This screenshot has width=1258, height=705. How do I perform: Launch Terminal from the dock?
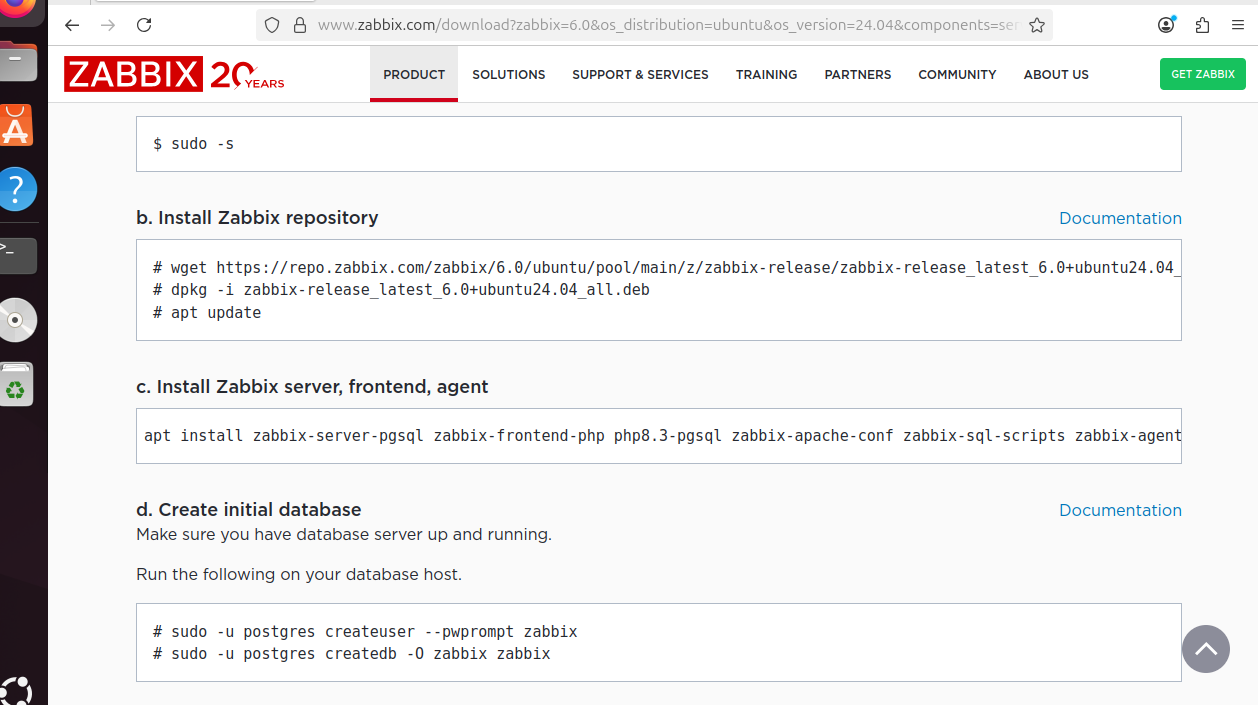pyautogui.click(x=18, y=255)
